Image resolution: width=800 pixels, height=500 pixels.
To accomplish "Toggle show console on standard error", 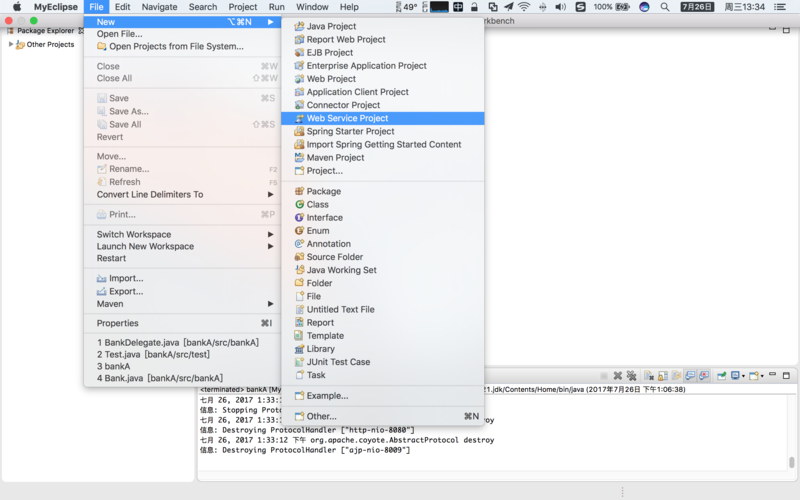I will point(704,376).
